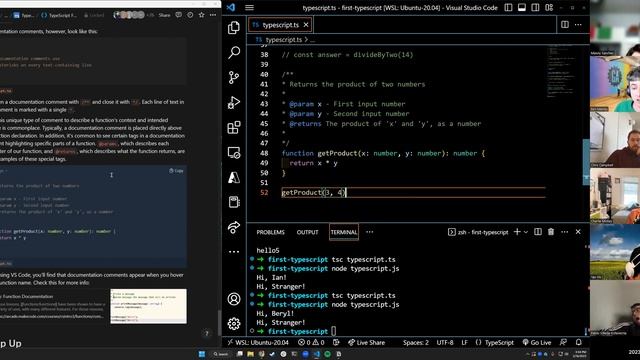This screenshot has width=640, height=360.
Task: Open the Live Share view in the activity bar
Action: 234,227
